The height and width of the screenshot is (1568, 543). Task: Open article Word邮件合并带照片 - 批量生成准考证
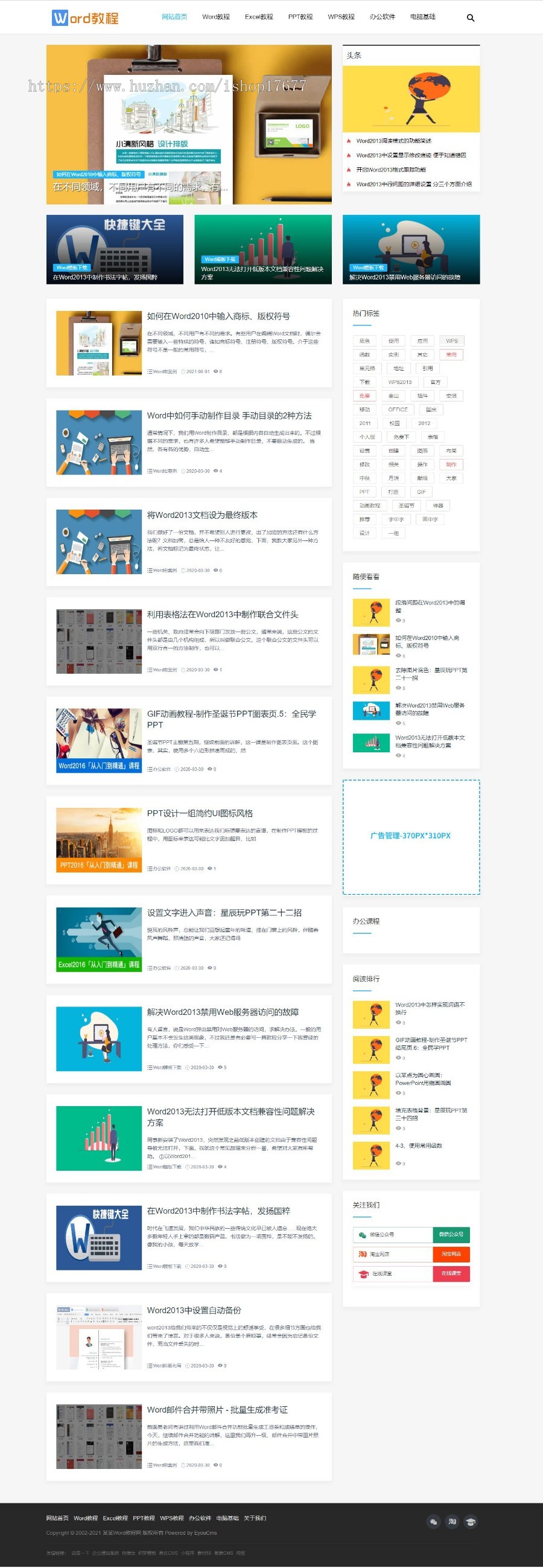point(217,1409)
